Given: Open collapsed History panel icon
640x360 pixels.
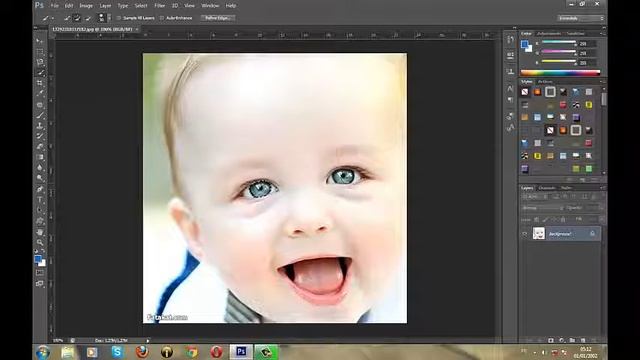Looking at the screenshot, I should click(x=510, y=40).
